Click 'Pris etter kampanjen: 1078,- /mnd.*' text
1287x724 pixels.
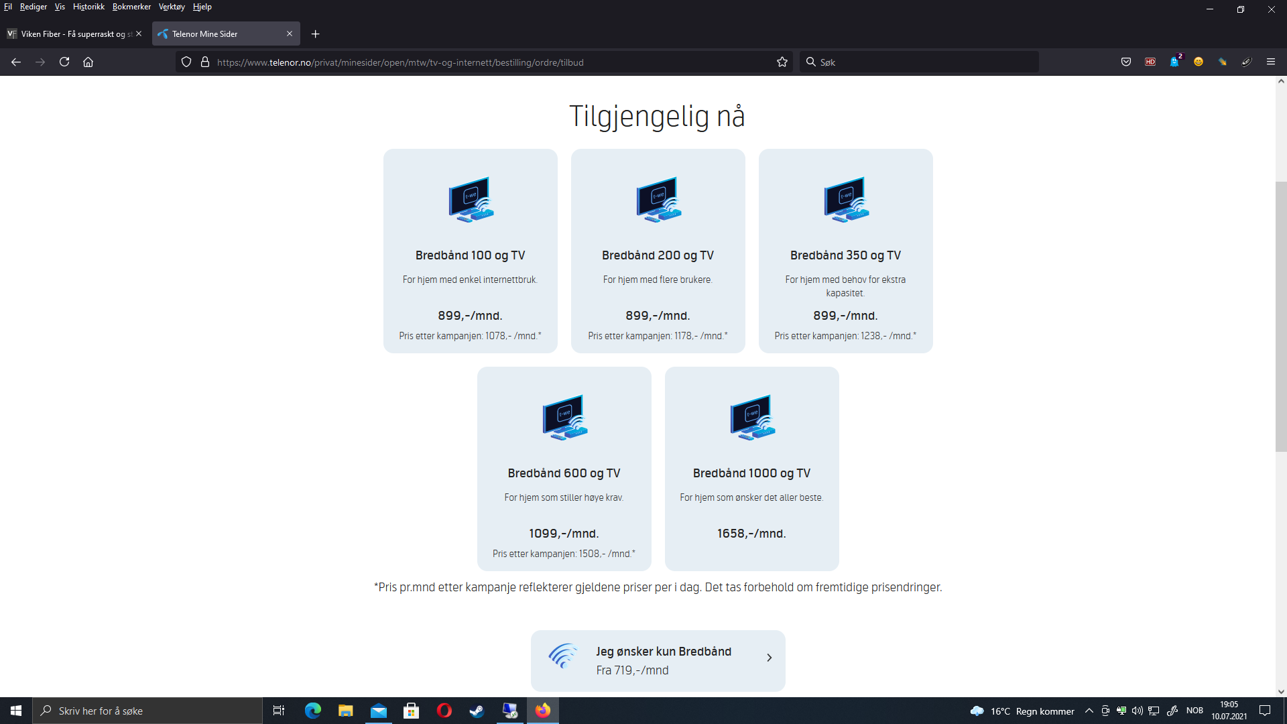(470, 336)
